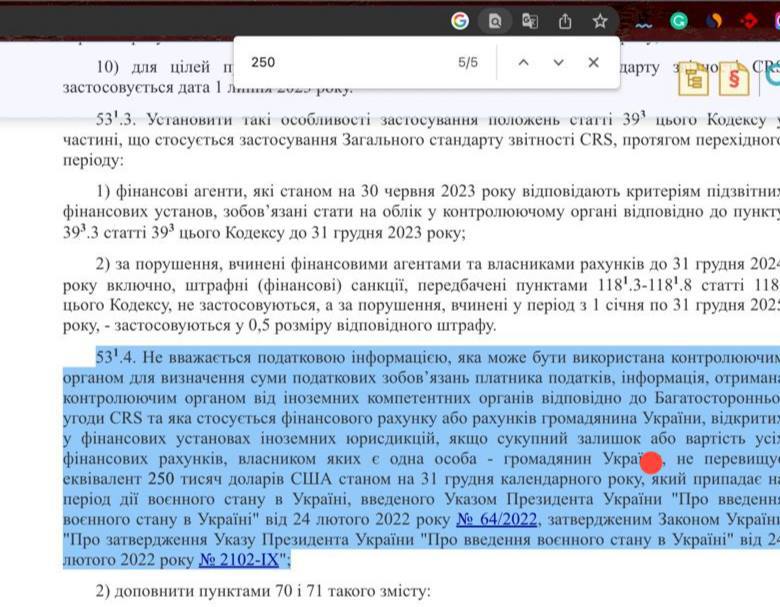780x607 pixels.
Task: Click the find-in-page search icon
Action: coord(494,20)
